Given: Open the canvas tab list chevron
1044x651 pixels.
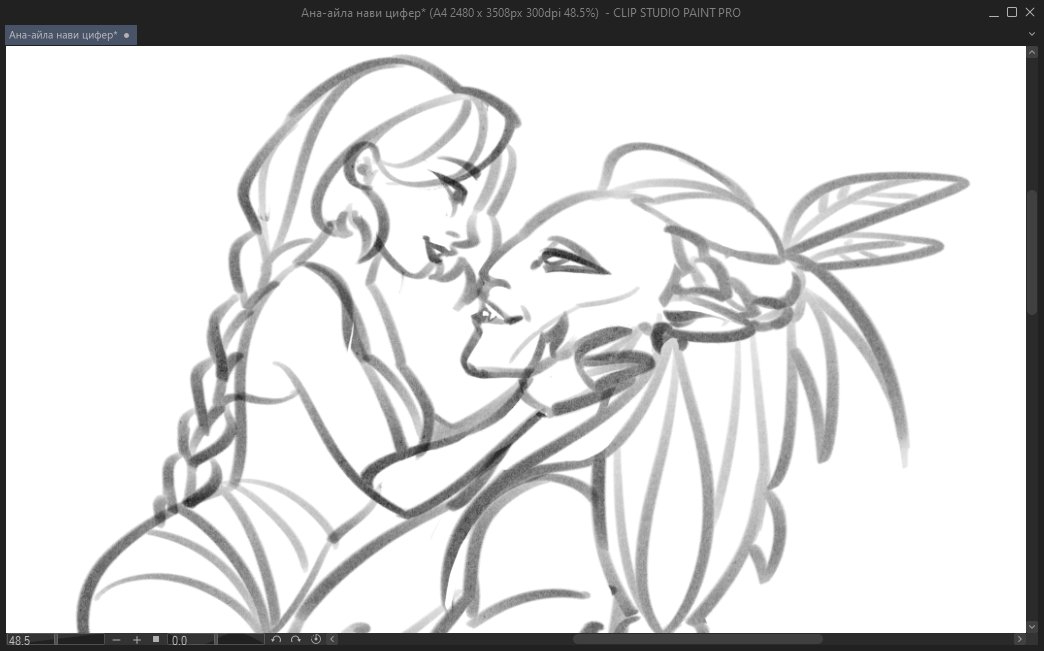Looking at the screenshot, I should [1033, 34].
